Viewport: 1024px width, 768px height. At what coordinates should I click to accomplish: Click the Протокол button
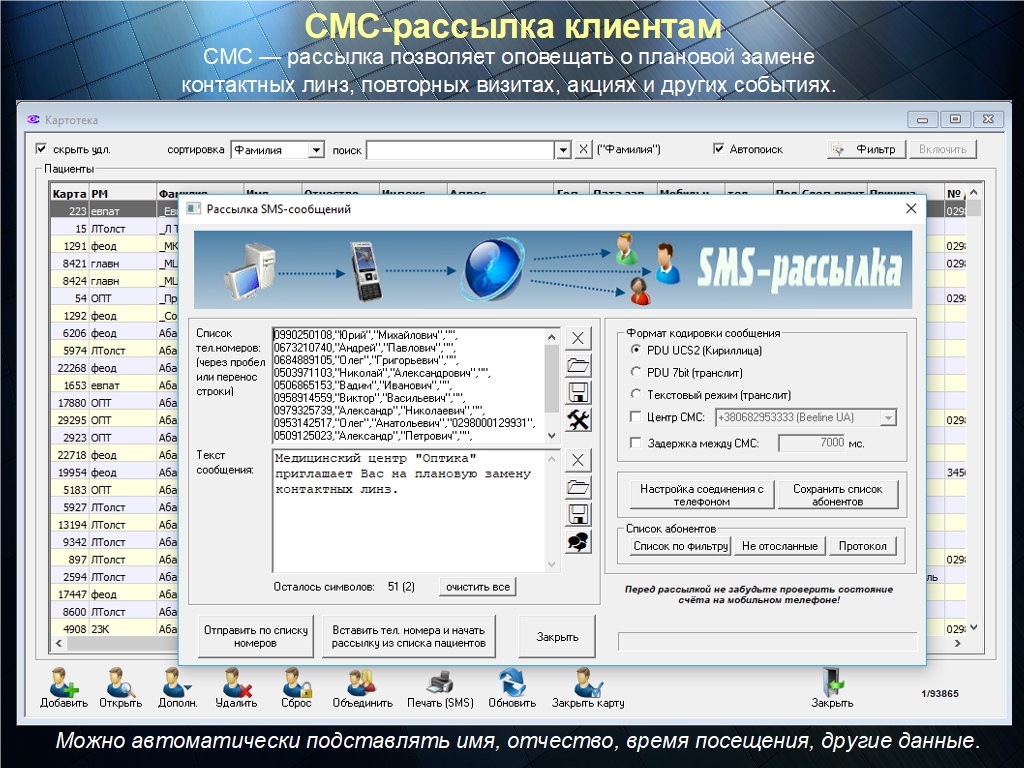pyautogui.click(x=863, y=546)
